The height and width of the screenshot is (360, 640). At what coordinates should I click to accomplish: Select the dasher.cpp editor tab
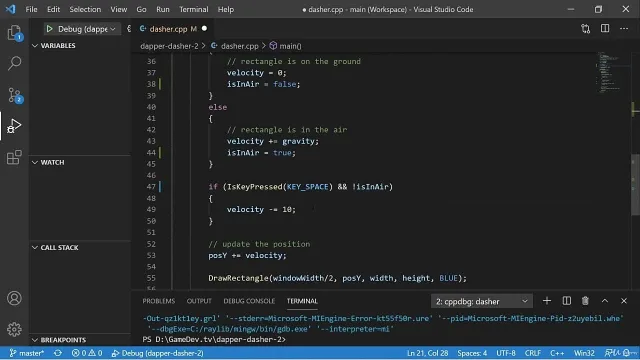coord(173,29)
